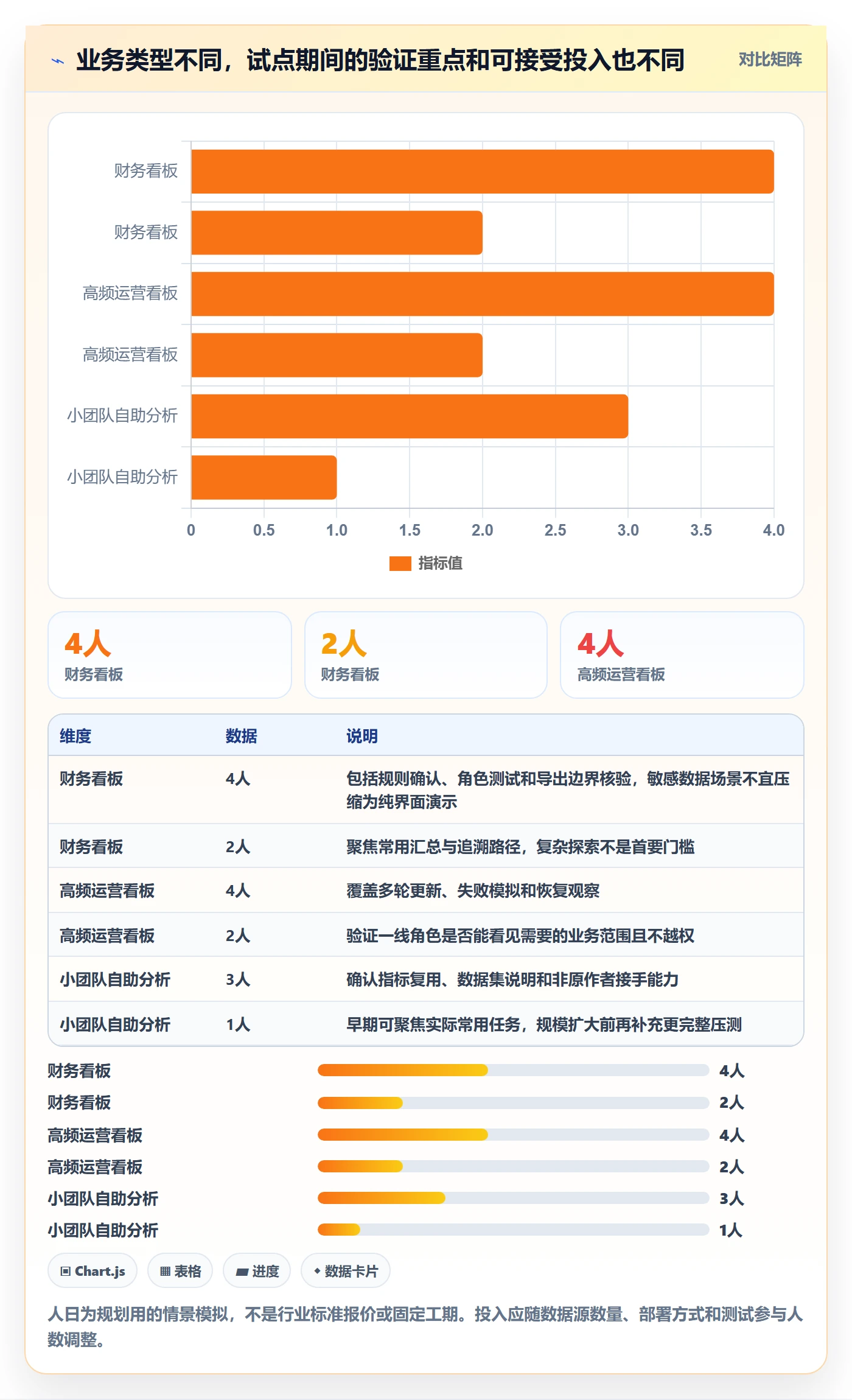852x1400 pixels.
Task: Click the description 聚焦常用汇总与追溯路径
Action: click(x=520, y=847)
